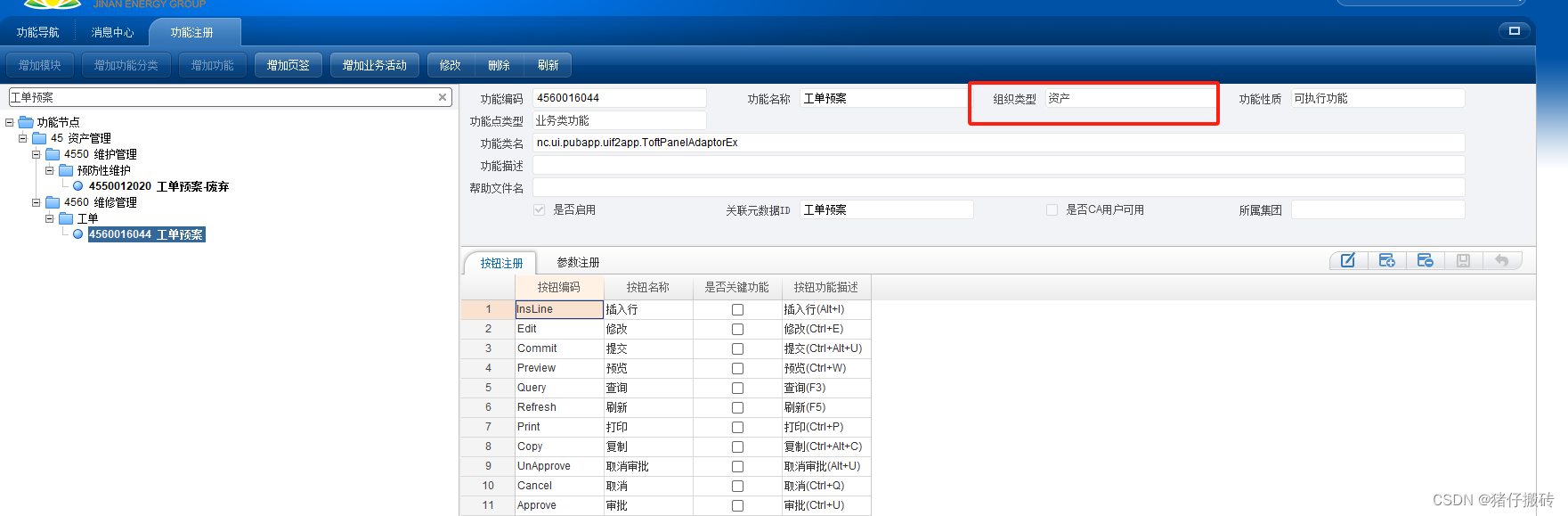
Task: Click the blue circle icon of node 4550012020
Action: pos(78,186)
